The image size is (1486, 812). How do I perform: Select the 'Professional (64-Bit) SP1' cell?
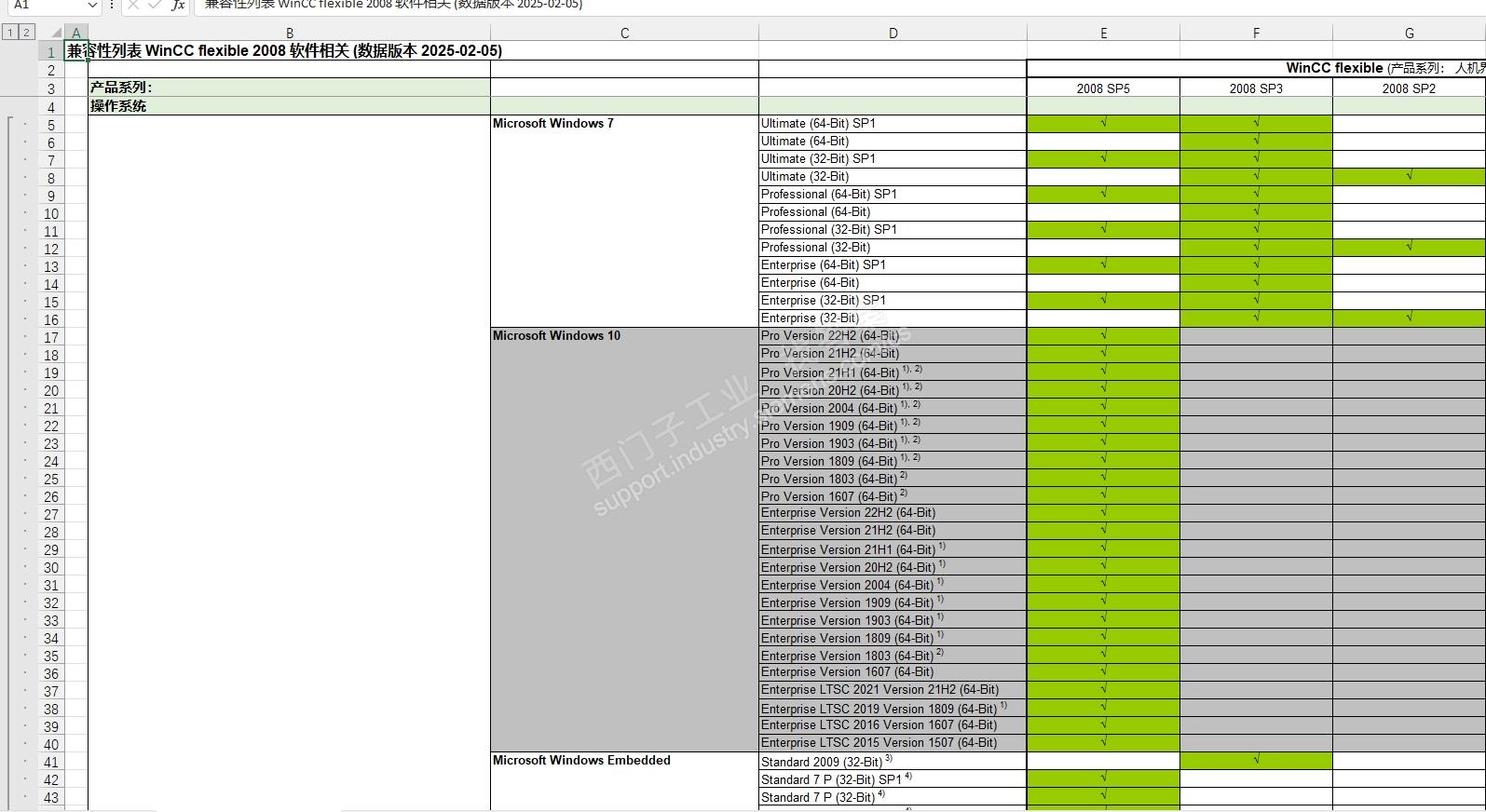pyautogui.click(x=893, y=195)
